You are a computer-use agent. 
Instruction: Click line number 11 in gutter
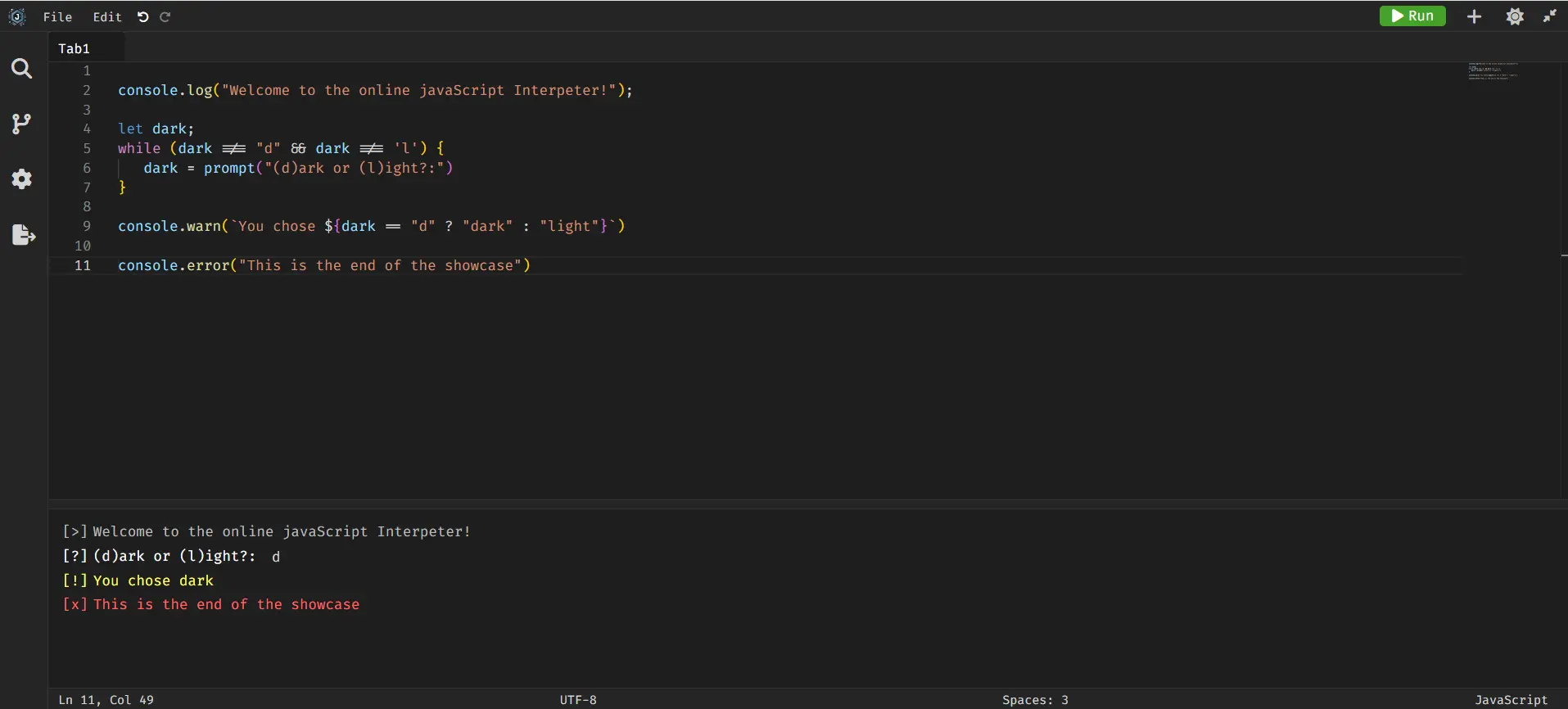83,265
